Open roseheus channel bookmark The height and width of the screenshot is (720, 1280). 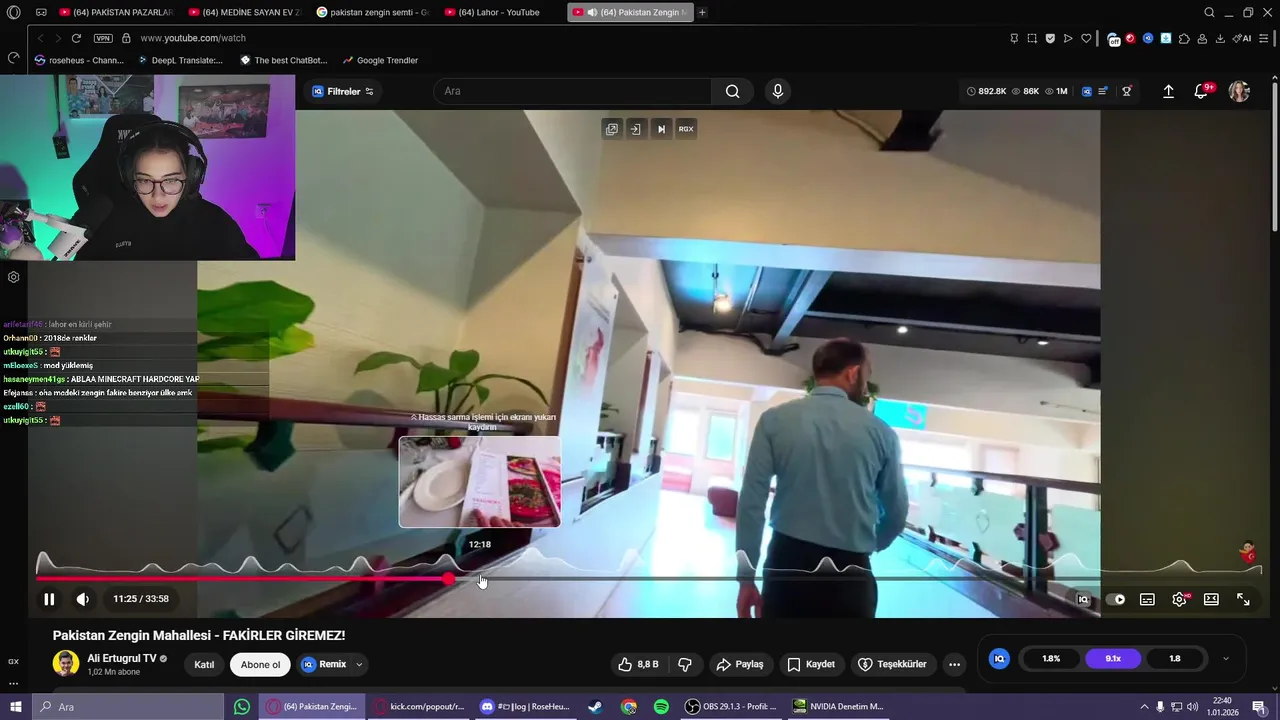[x=80, y=60]
